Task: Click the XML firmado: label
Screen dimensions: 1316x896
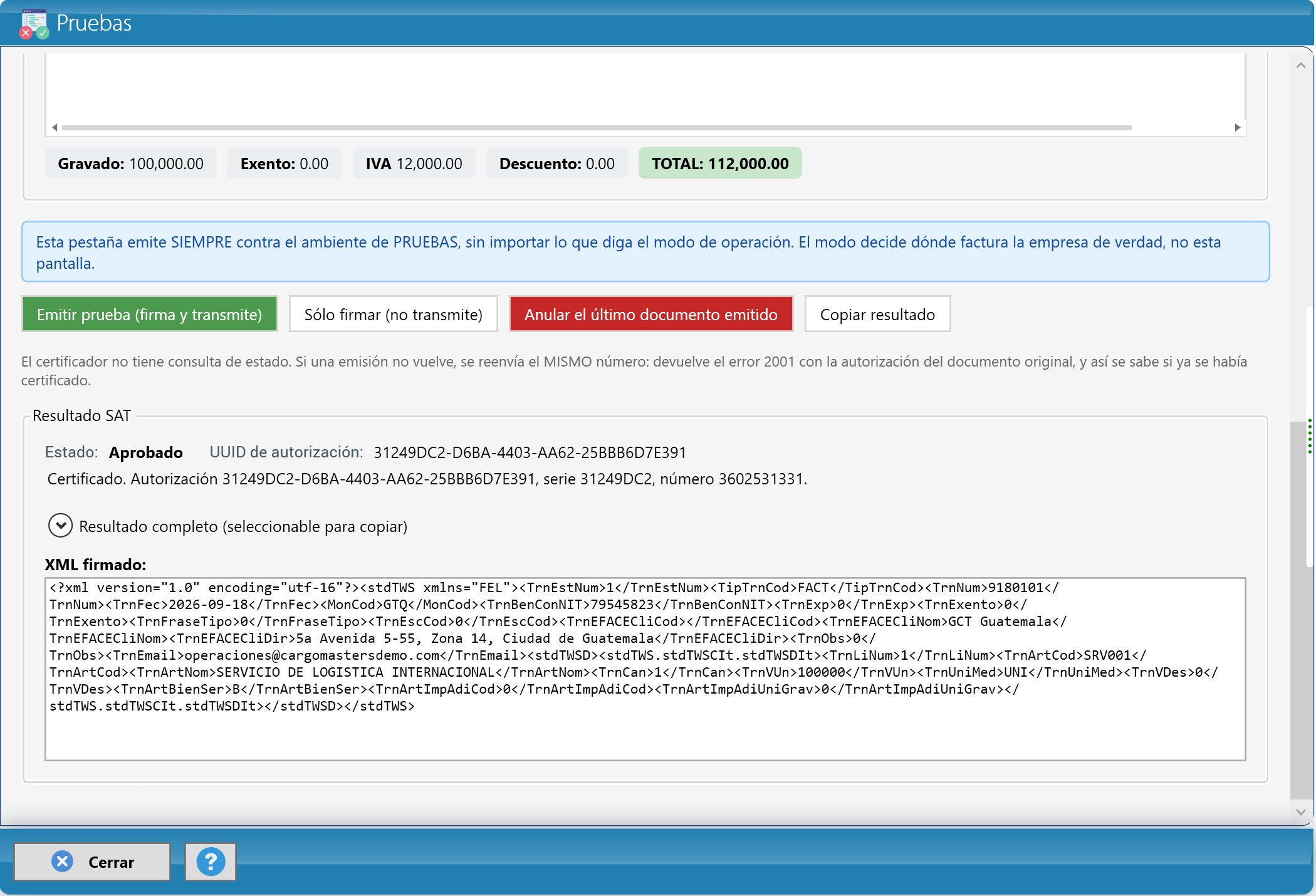Action: (x=95, y=565)
